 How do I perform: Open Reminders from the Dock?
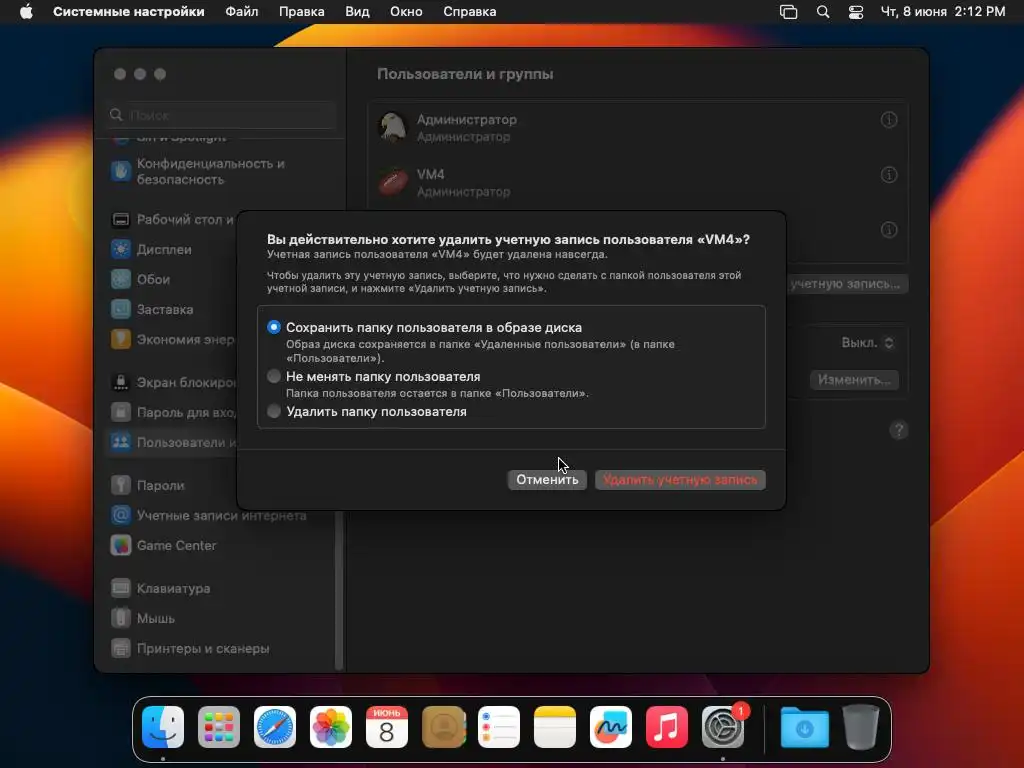[499, 727]
